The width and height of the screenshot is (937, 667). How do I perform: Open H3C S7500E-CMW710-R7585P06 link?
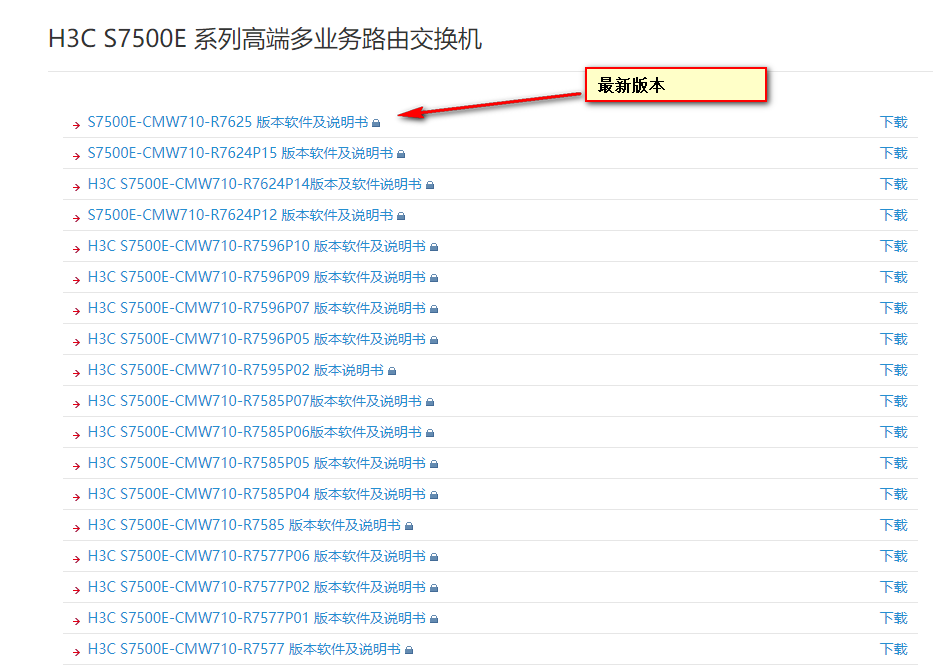click(255, 432)
